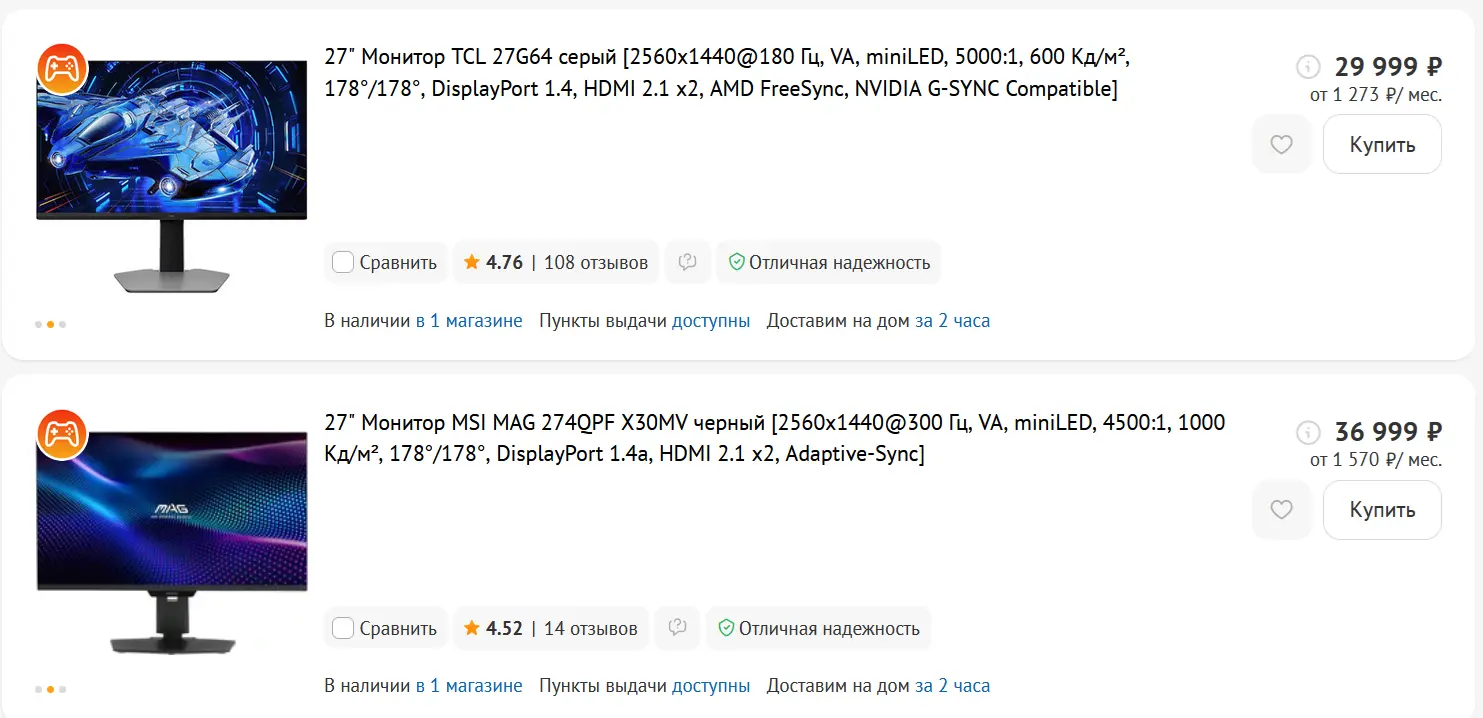This screenshot has height=718, width=1483.
Task: Add the MSI MAG 274QPF to favorites
Action: (x=1281, y=510)
